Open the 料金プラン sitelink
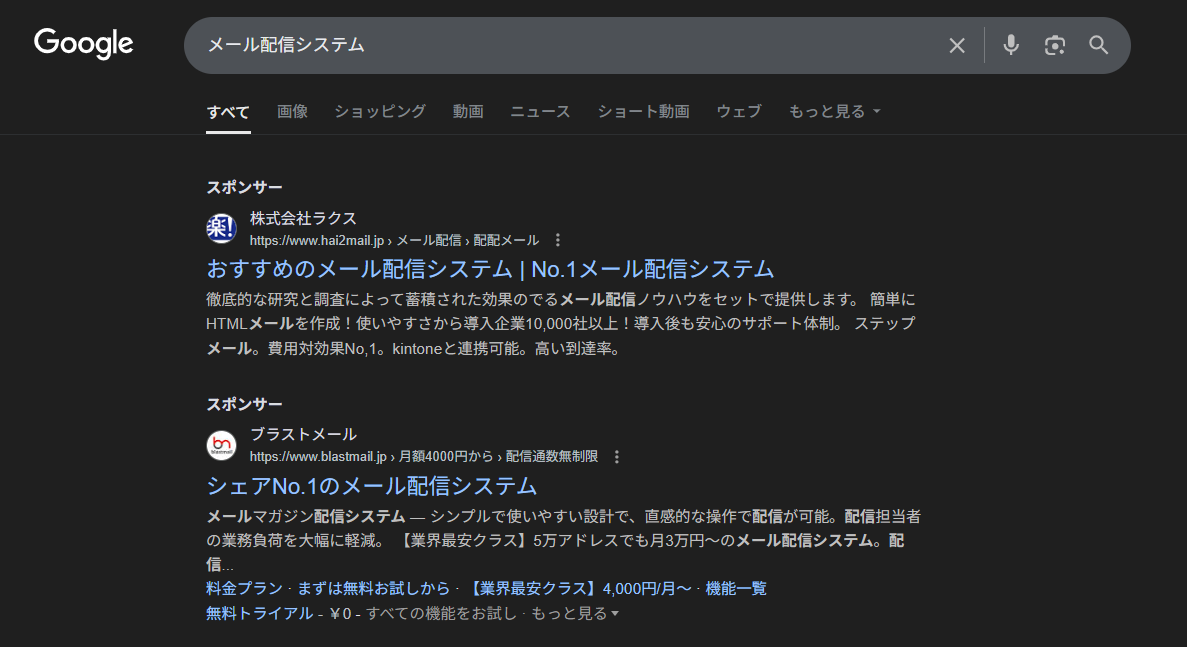The width and height of the screenshot is (1187, 647). tap(244, 588)
